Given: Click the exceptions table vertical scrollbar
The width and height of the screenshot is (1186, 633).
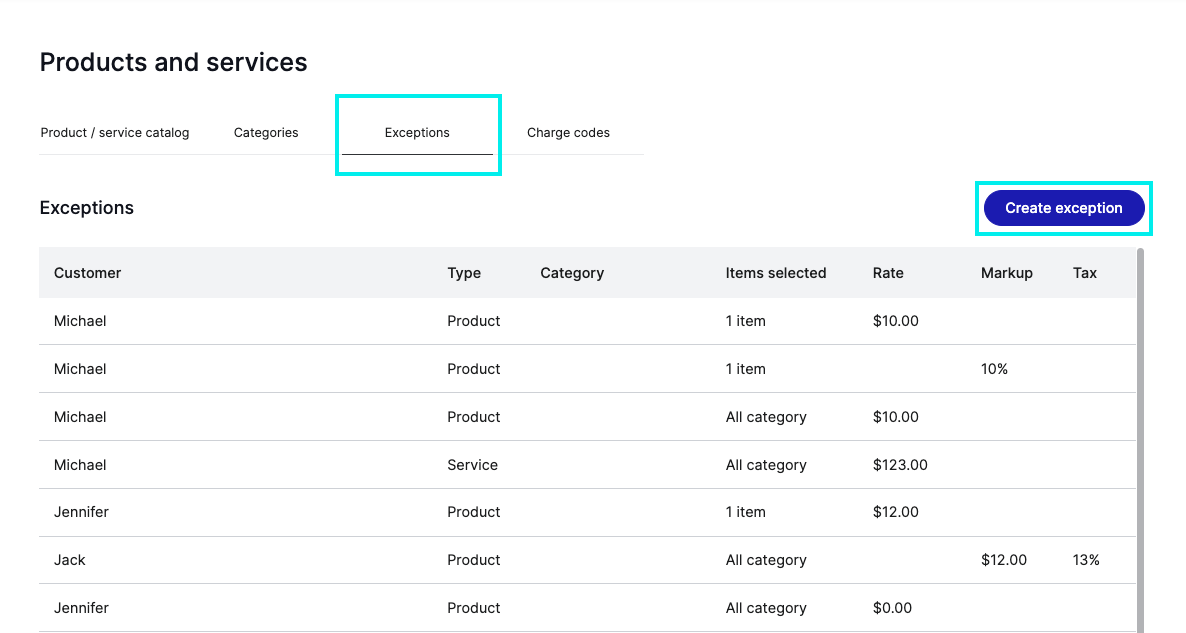Looking at the screenshot, I should (x=1140, y=440).
